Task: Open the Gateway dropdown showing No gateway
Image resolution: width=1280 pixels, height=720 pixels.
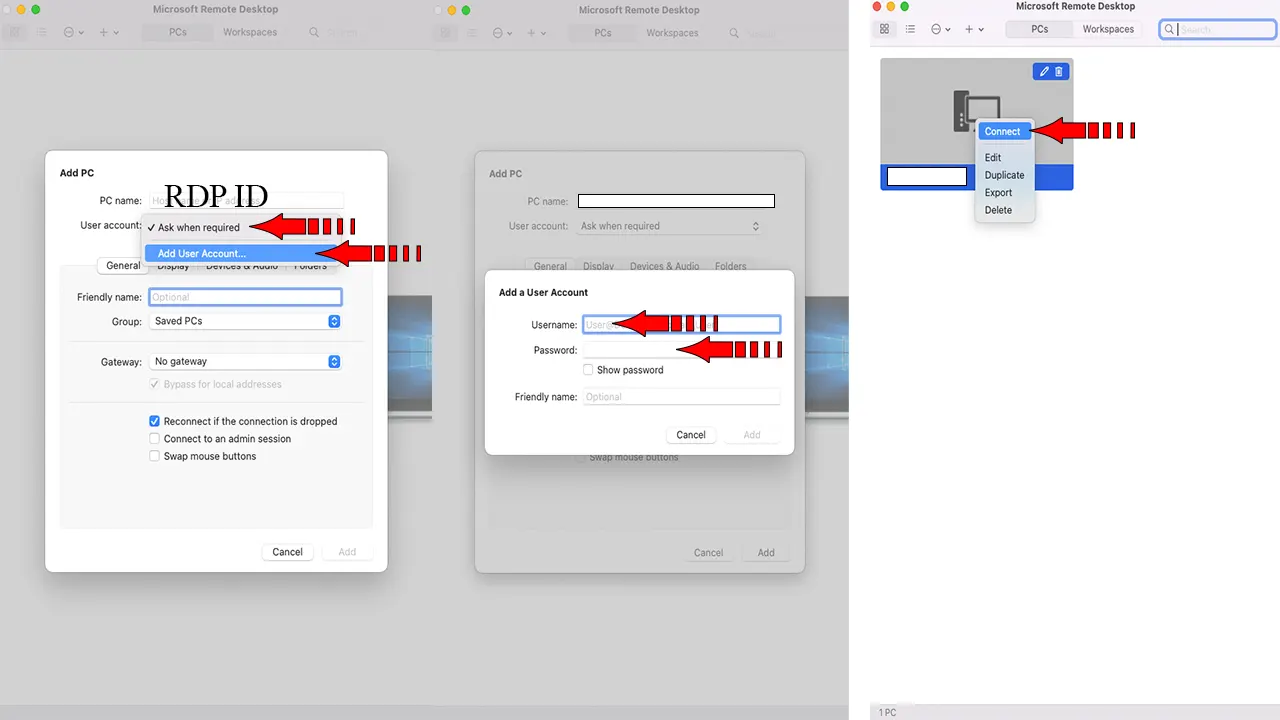Action: pyautogui.click(x=245, y=361)
